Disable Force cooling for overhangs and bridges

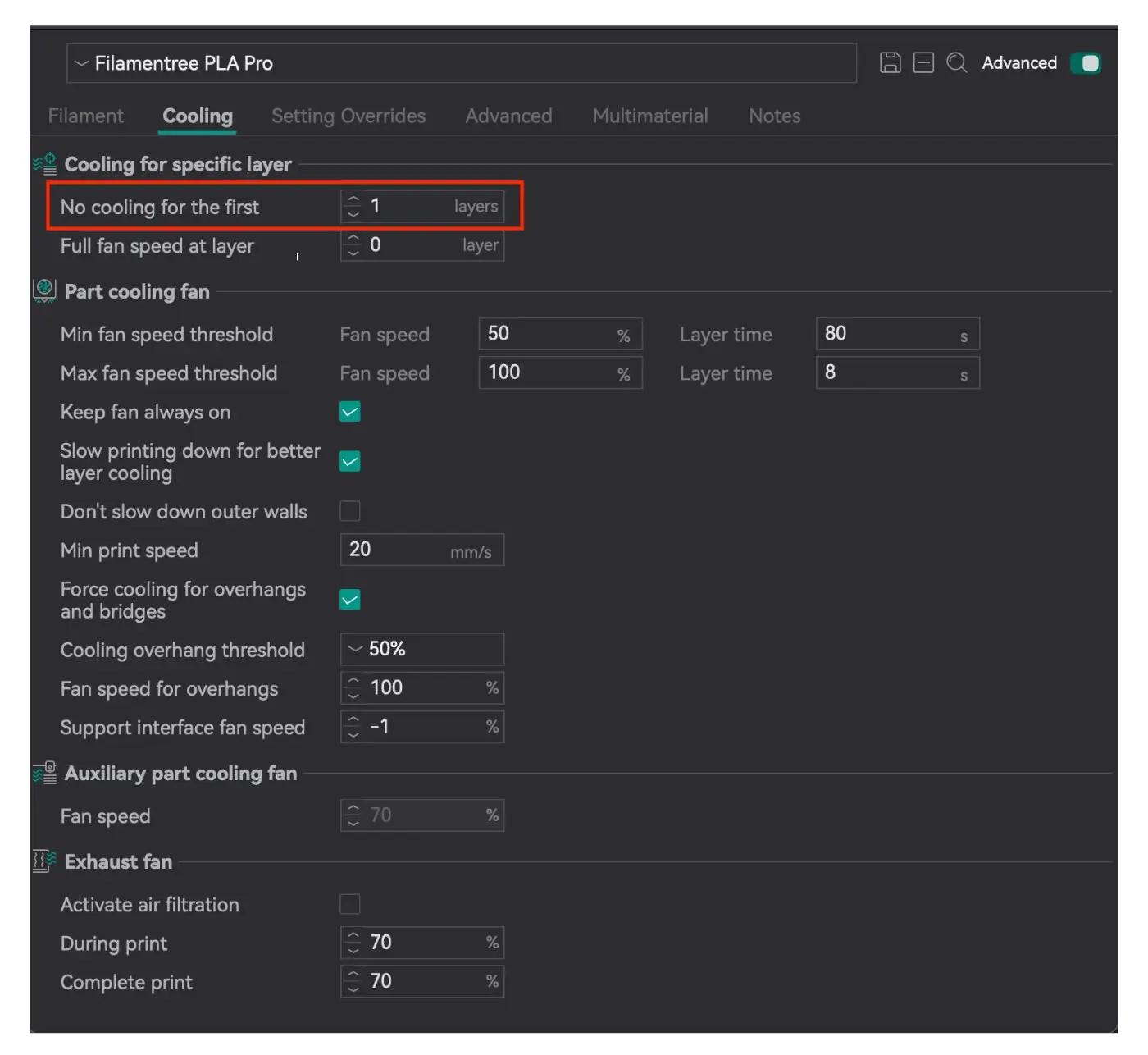(x=350, y=600)
